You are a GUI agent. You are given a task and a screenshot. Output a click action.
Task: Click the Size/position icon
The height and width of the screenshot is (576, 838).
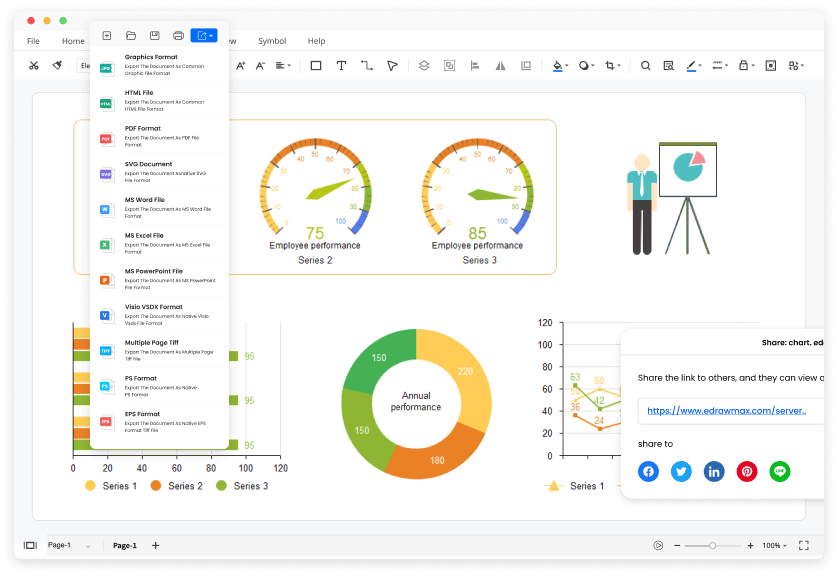[526, 65]
